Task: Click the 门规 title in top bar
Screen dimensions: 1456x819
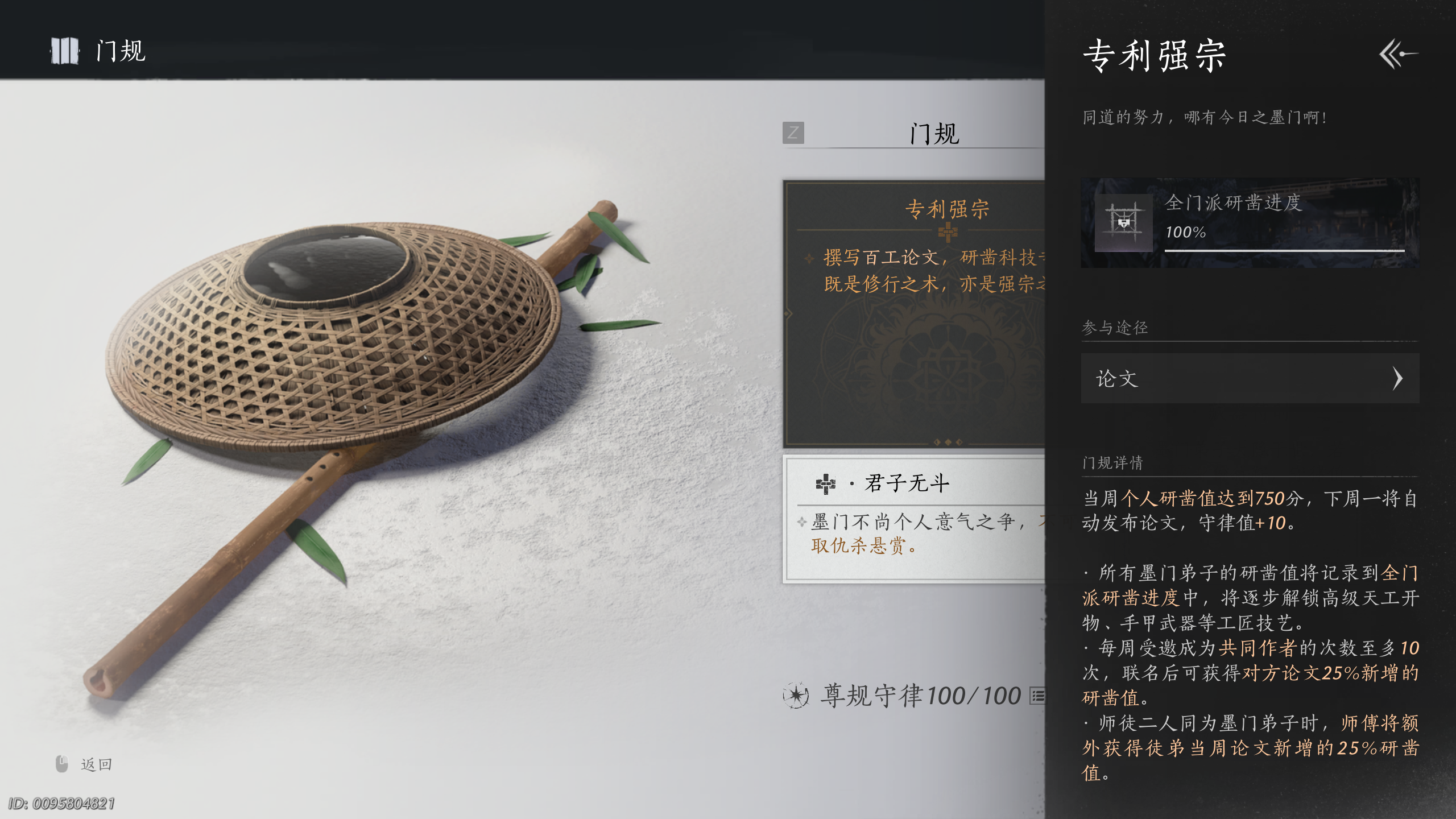Action: click(121, 51)
